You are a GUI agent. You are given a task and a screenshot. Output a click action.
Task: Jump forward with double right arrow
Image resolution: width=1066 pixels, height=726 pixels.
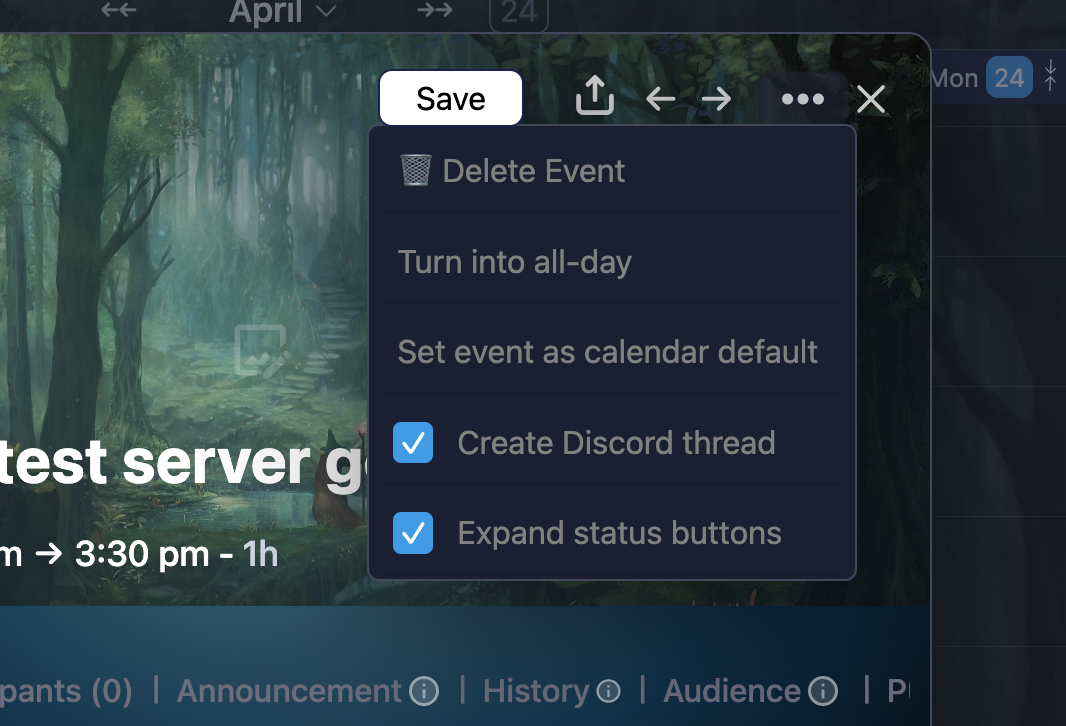pyautogui.click(x=434, y=10)
